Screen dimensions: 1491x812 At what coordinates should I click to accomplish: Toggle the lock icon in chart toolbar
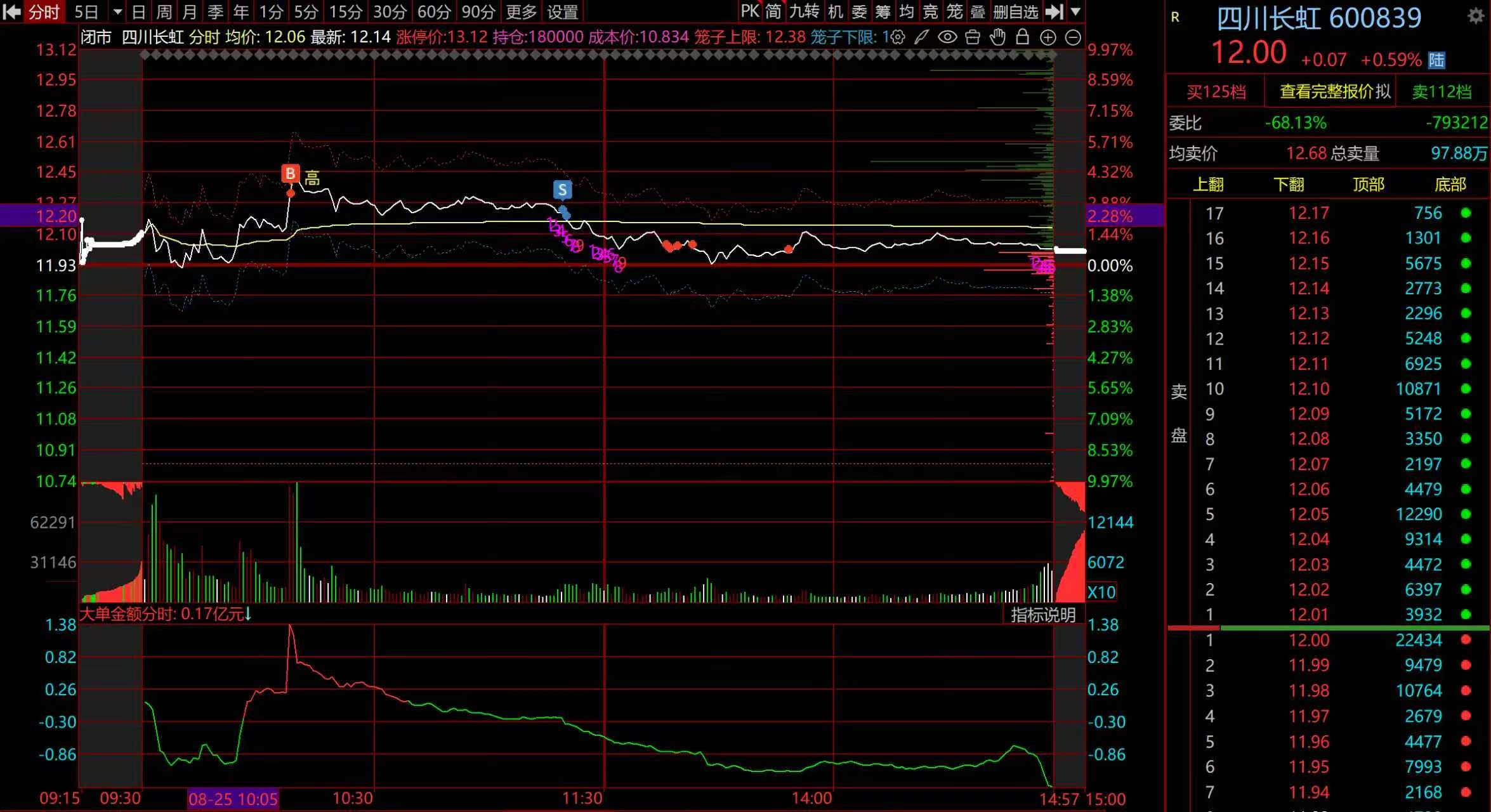coord(1022,37)
